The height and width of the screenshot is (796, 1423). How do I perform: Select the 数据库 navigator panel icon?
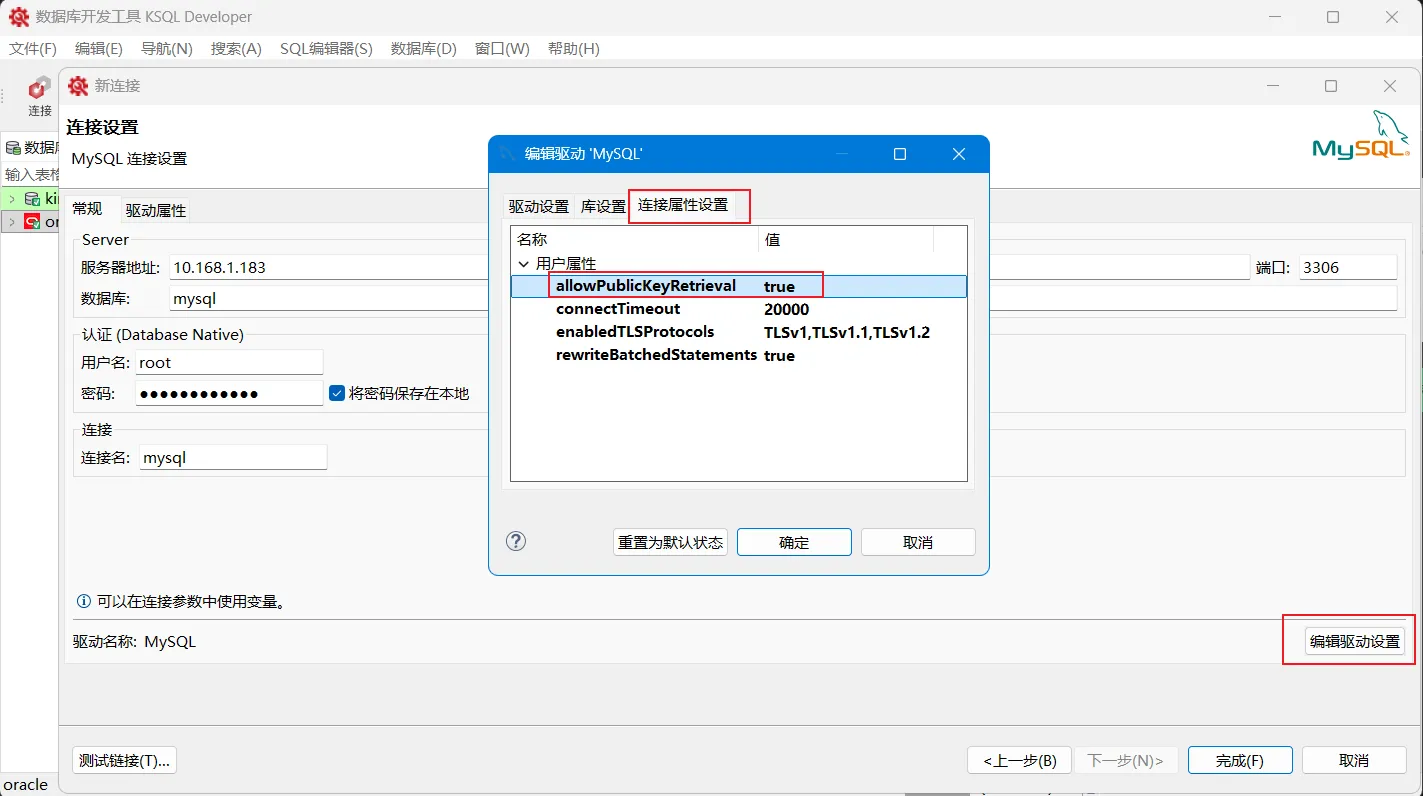click(x=14, y=147)
